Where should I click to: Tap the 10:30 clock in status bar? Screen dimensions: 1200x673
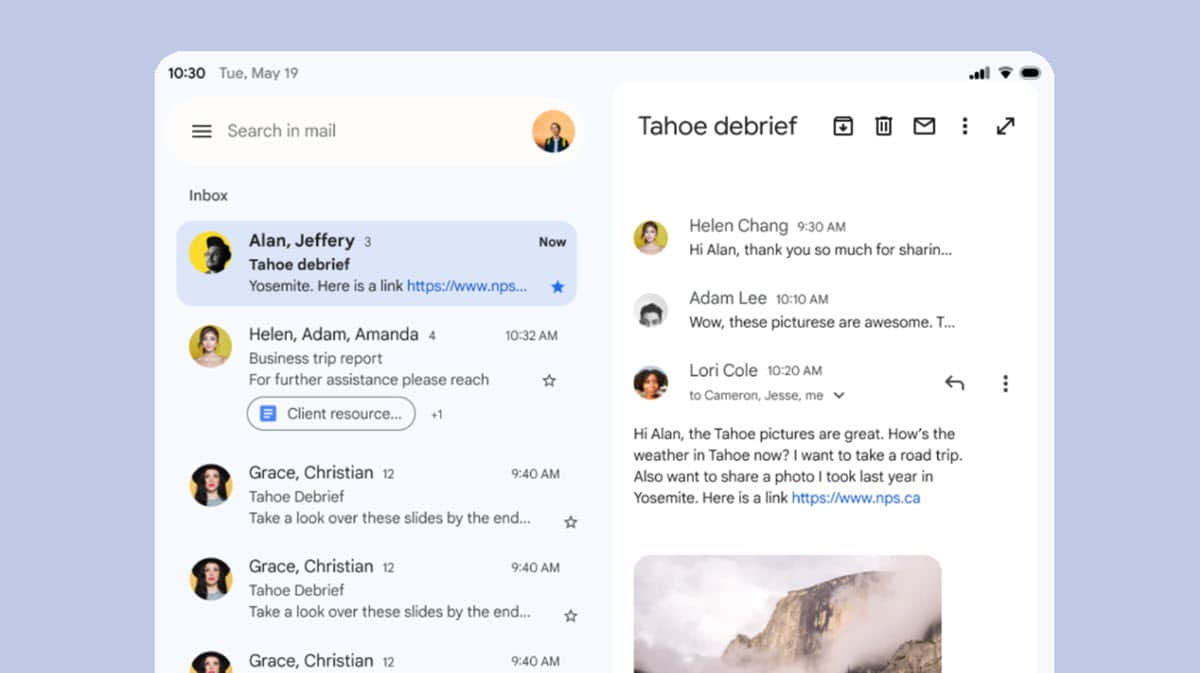[186, 73]
